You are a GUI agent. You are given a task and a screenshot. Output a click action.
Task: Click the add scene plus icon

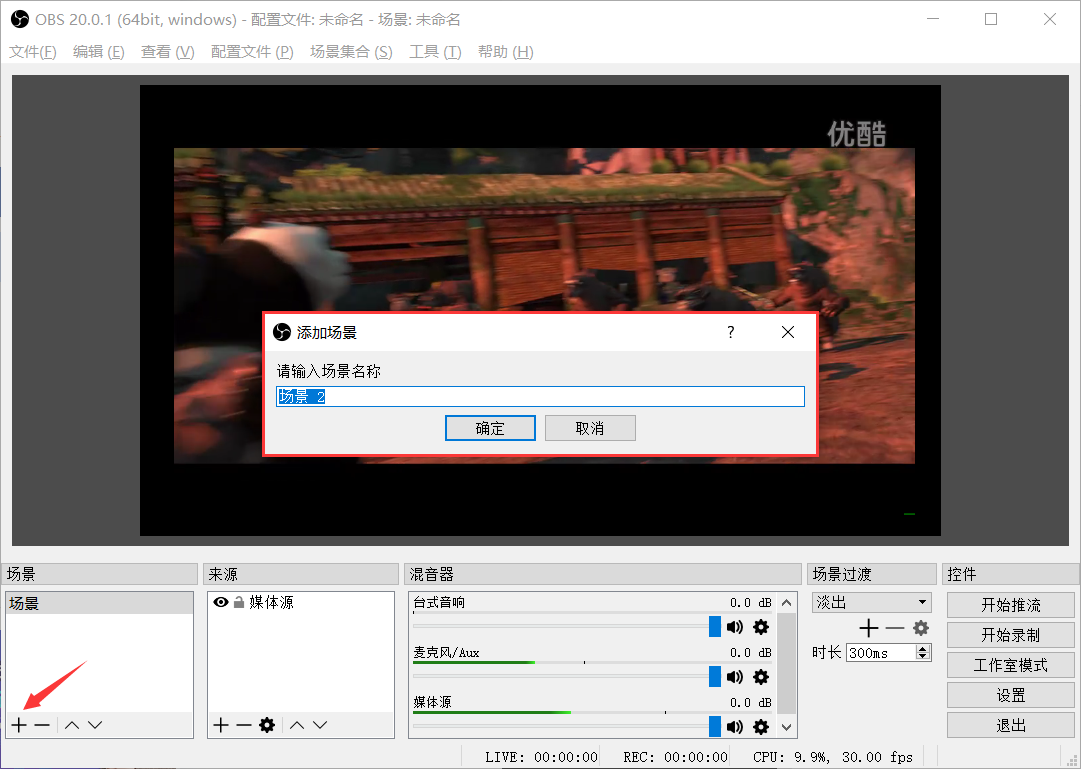coord(19,725)
